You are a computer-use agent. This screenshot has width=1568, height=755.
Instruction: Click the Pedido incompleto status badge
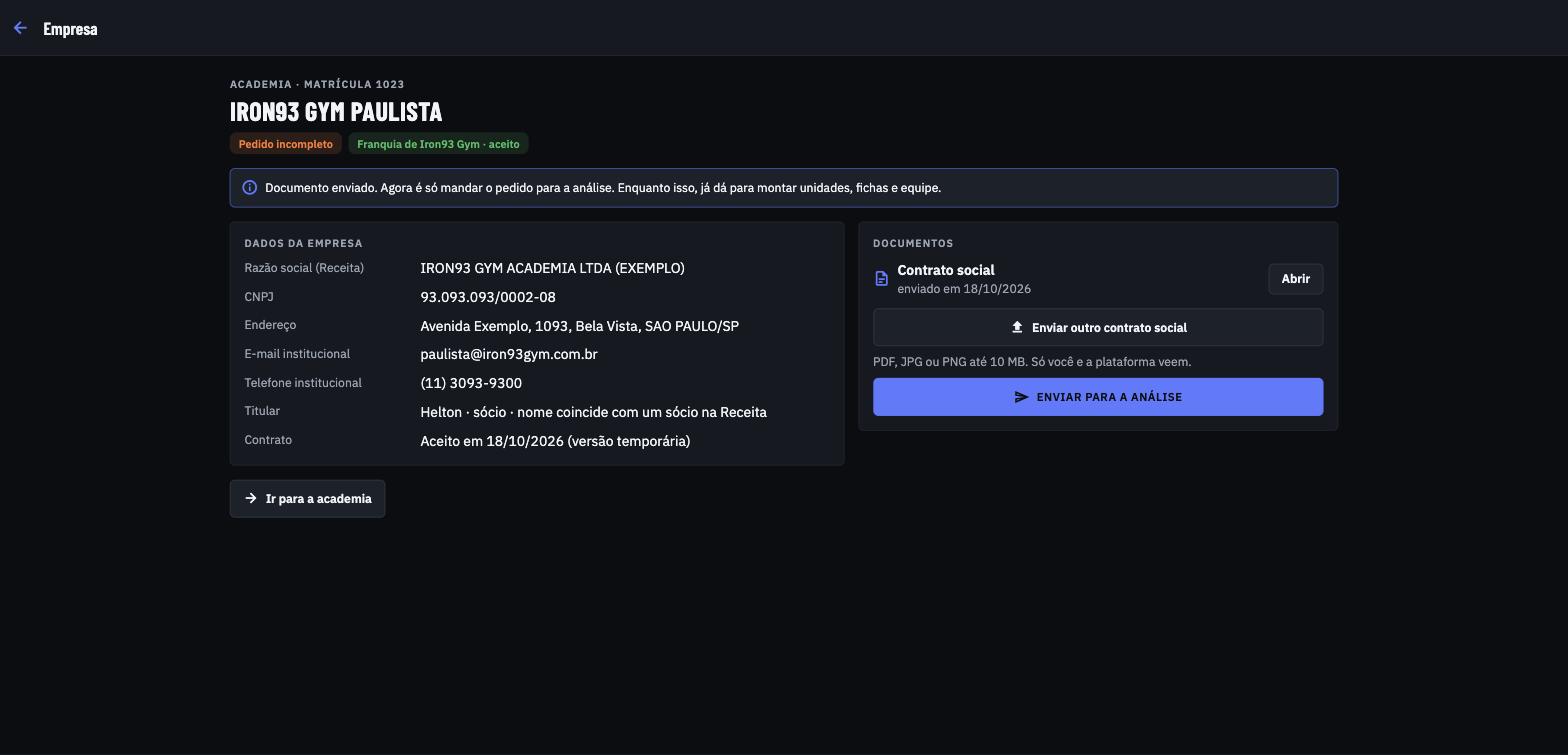(286, 144)
